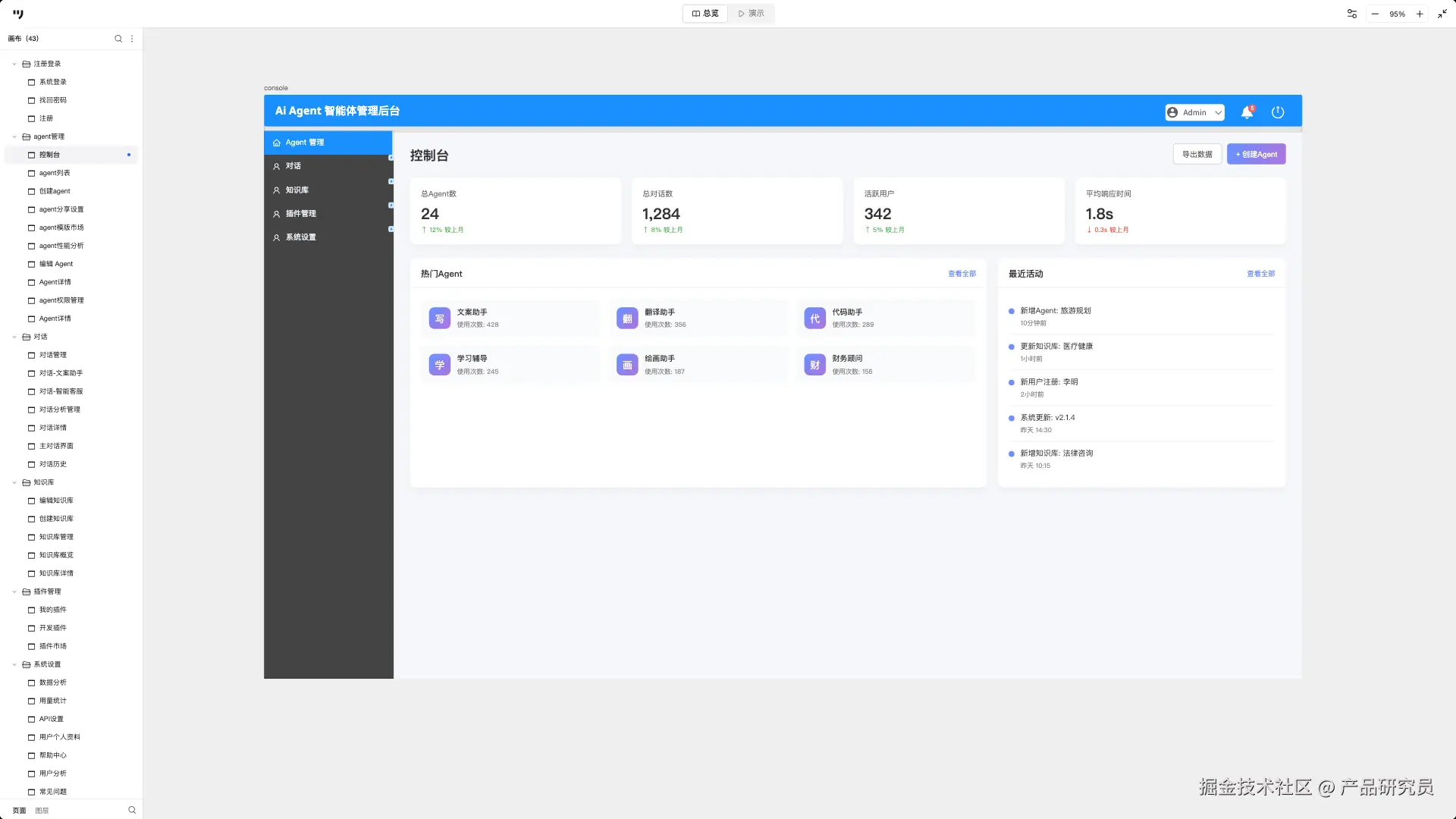1456x819 pixels.
Task: Open canvas panel more-options icon
Action: pyautogui.click(x=132, y=39)
